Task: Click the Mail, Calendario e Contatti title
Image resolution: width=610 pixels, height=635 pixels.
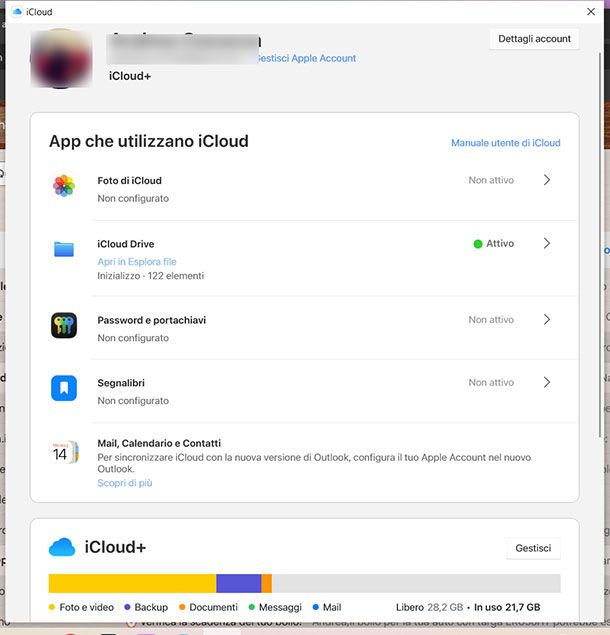Action: pyautogui.click(x=159, y=443)
